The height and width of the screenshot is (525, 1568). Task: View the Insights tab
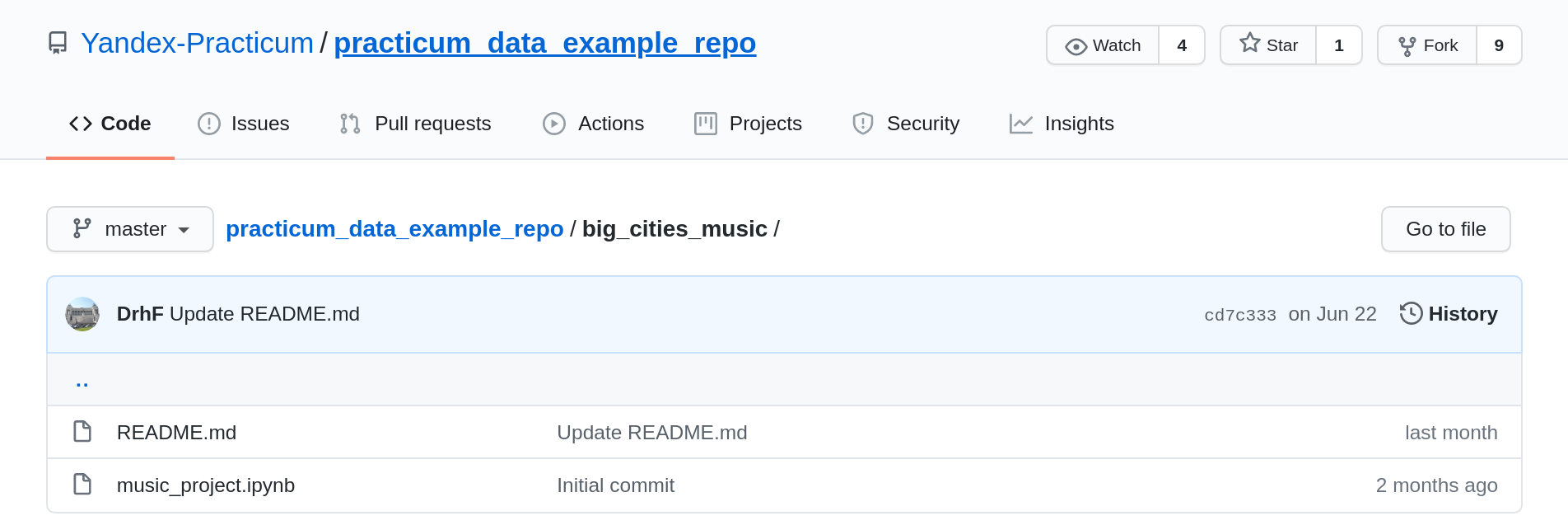1062,124
